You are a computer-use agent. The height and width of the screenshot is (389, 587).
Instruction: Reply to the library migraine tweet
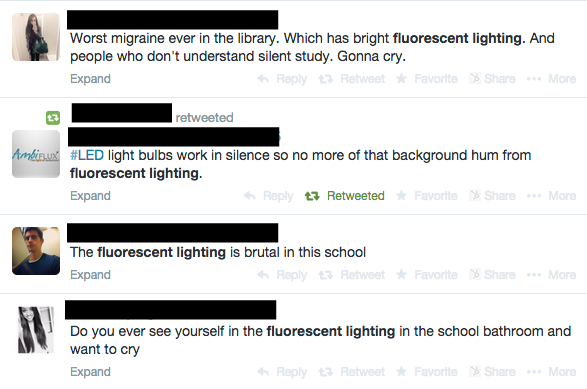pyautogui.click(x=282, y=79)
